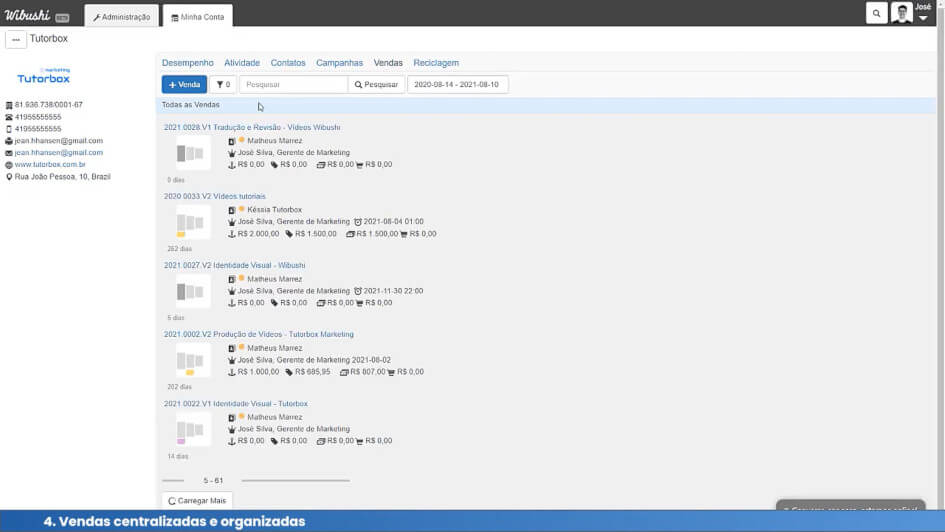
Task: Load more sales with Carregar Mais
Action: [x=197, y=501]
